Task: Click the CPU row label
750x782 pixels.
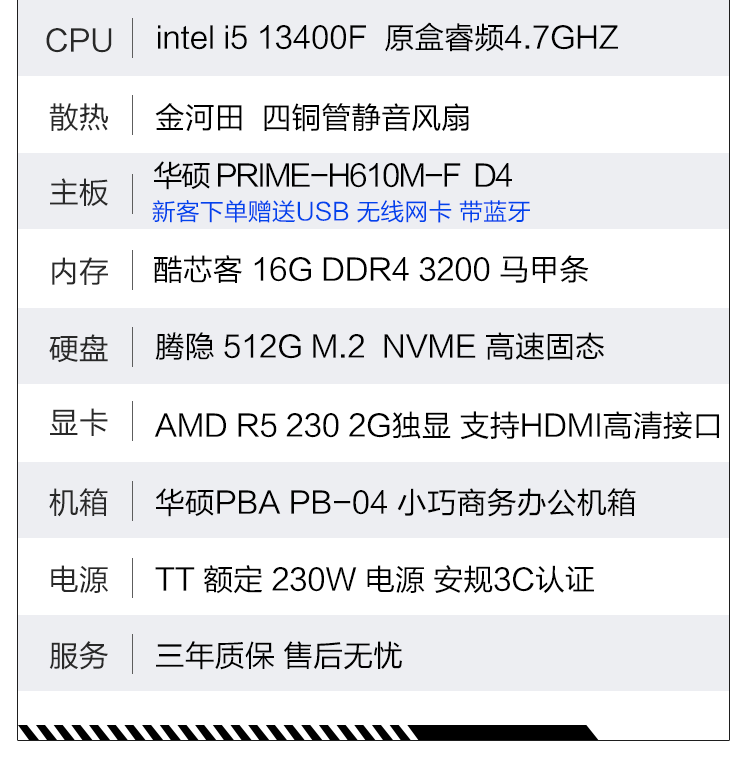Action: 78,40
